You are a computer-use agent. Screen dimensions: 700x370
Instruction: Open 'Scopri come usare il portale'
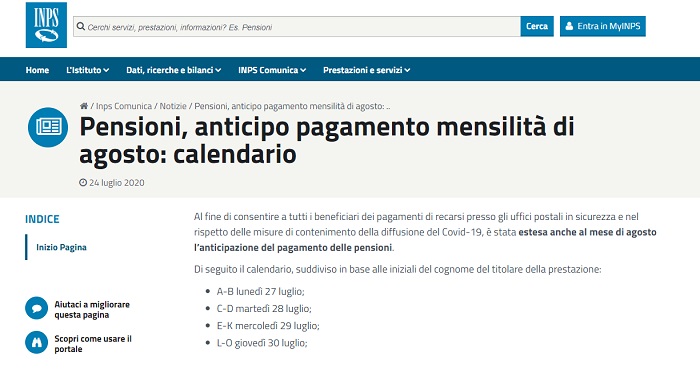click(x=93, y=344)
